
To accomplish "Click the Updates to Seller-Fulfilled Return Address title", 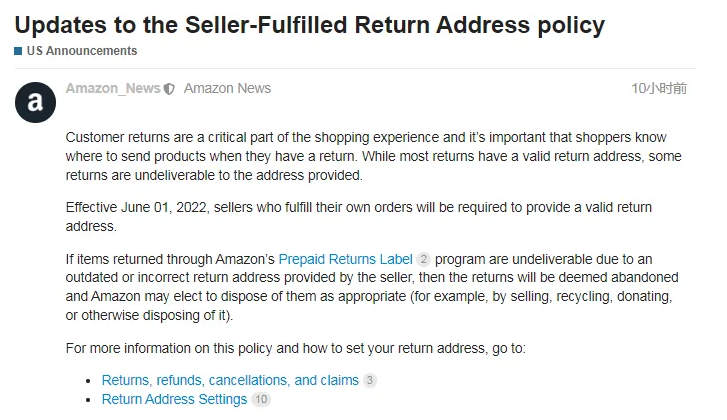I will pos(310,25).
